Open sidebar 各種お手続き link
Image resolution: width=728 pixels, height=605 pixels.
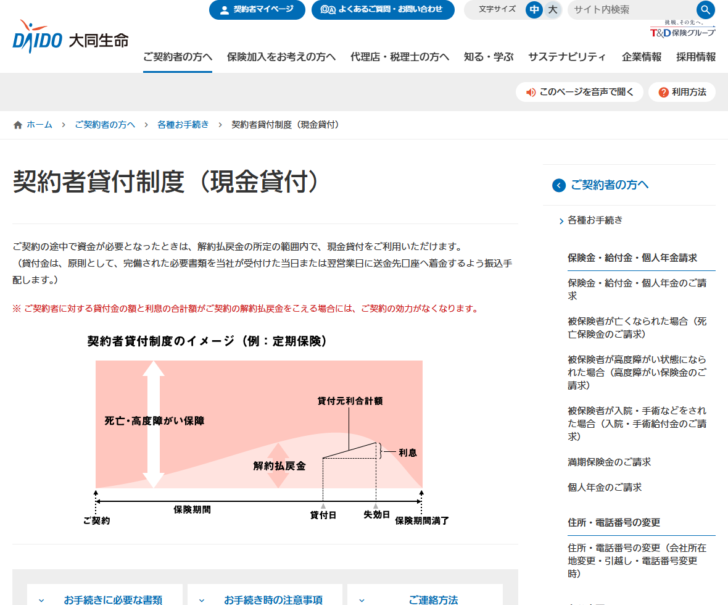pos(595,220)
